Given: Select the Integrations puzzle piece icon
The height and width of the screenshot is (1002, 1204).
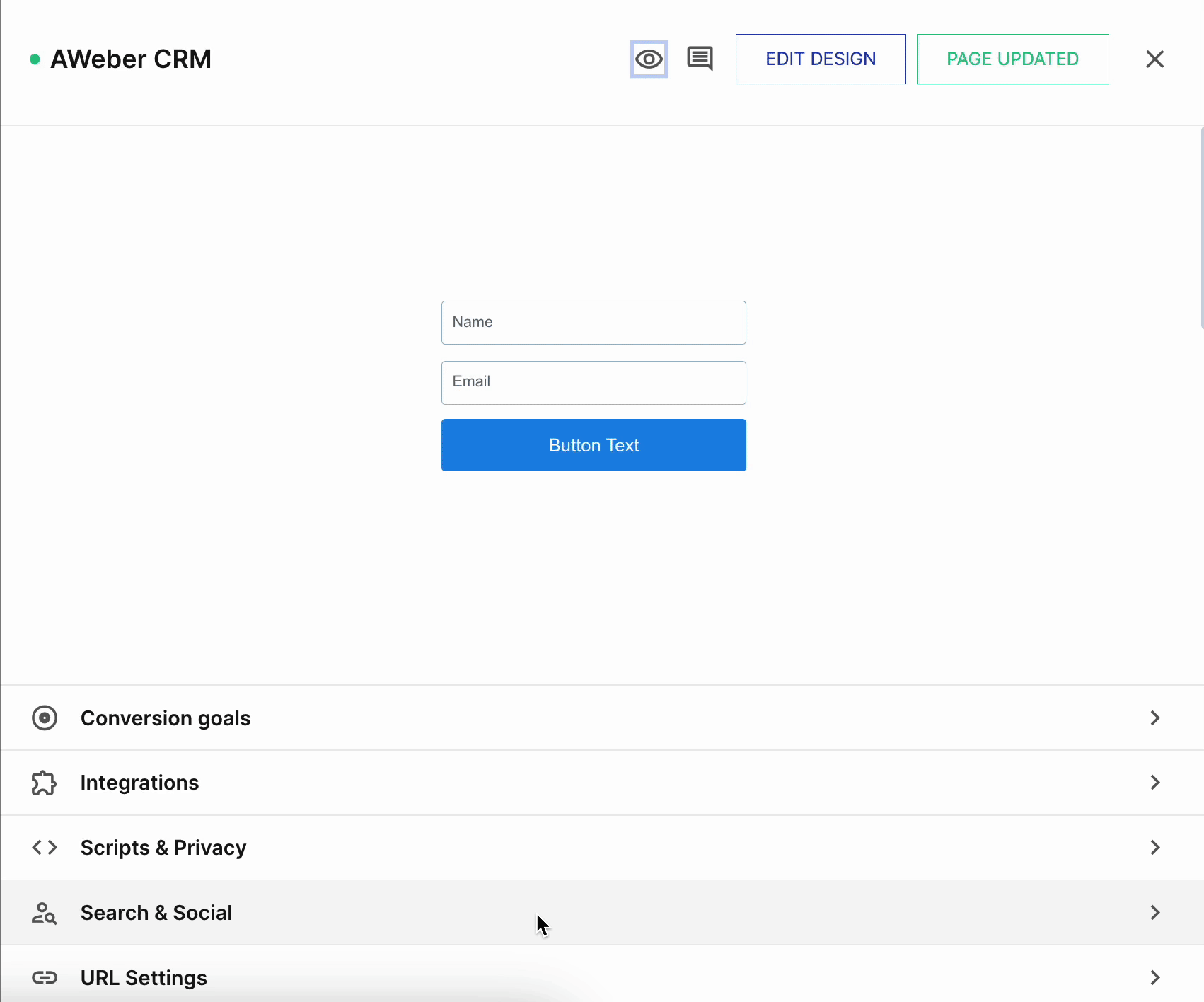Looking at the screenshot, I should pyautogui.click(x=44, y=782).
